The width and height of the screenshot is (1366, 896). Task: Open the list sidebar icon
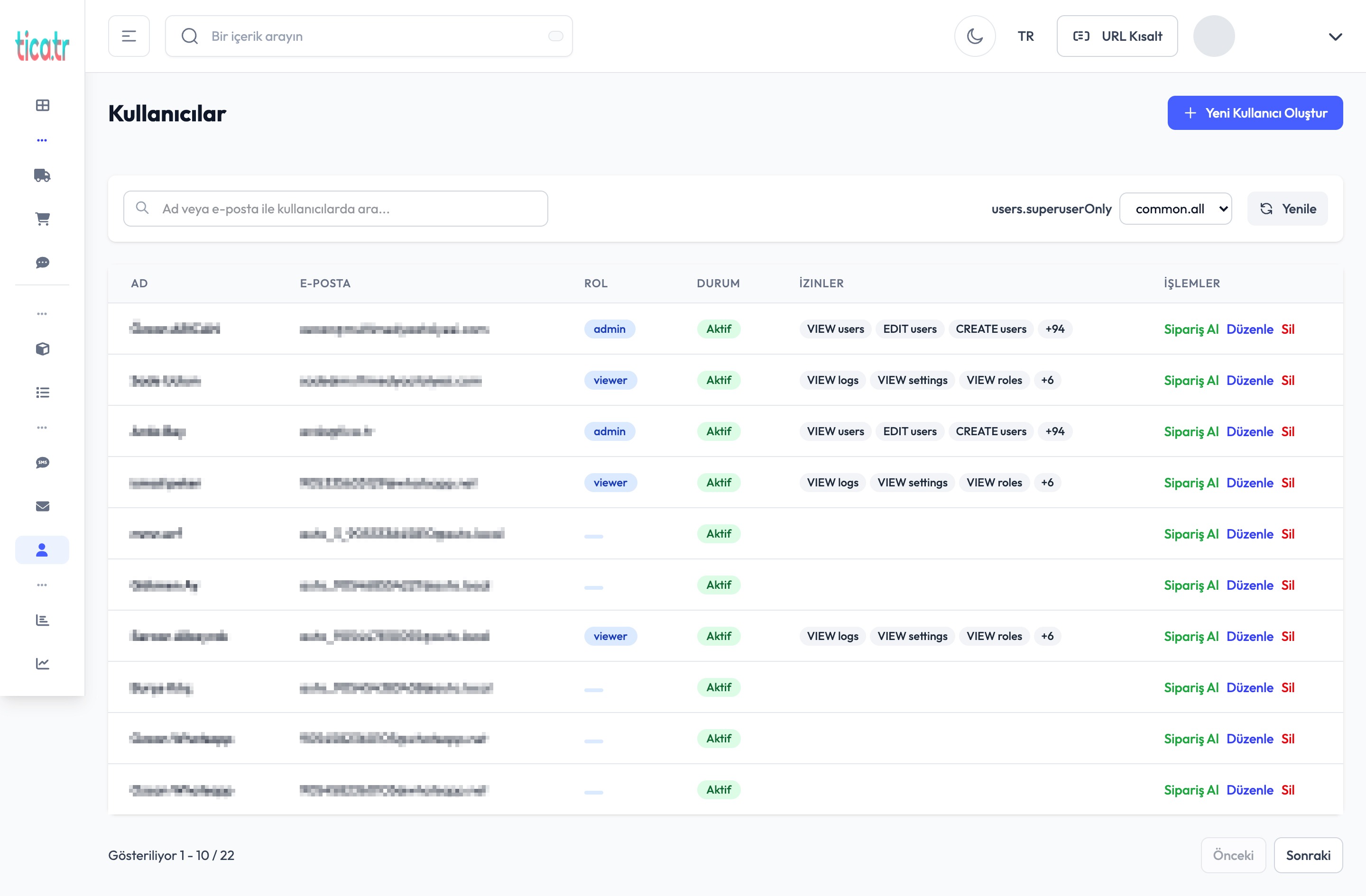(42, 393)
